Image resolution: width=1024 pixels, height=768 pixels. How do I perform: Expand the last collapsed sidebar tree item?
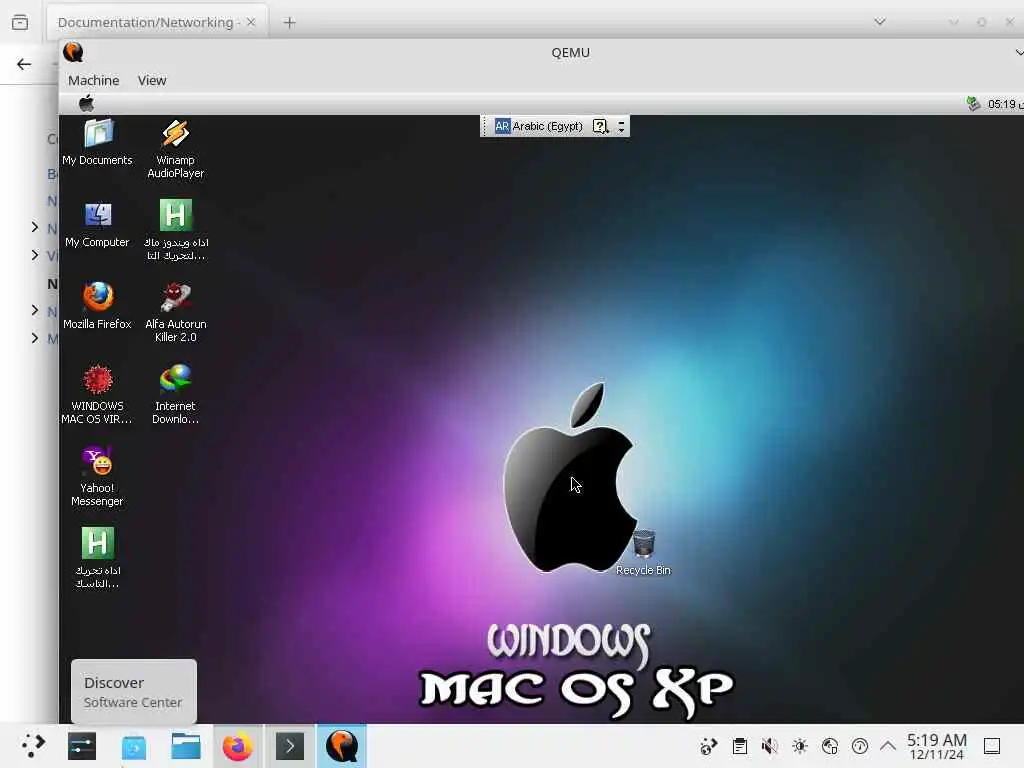35,338
